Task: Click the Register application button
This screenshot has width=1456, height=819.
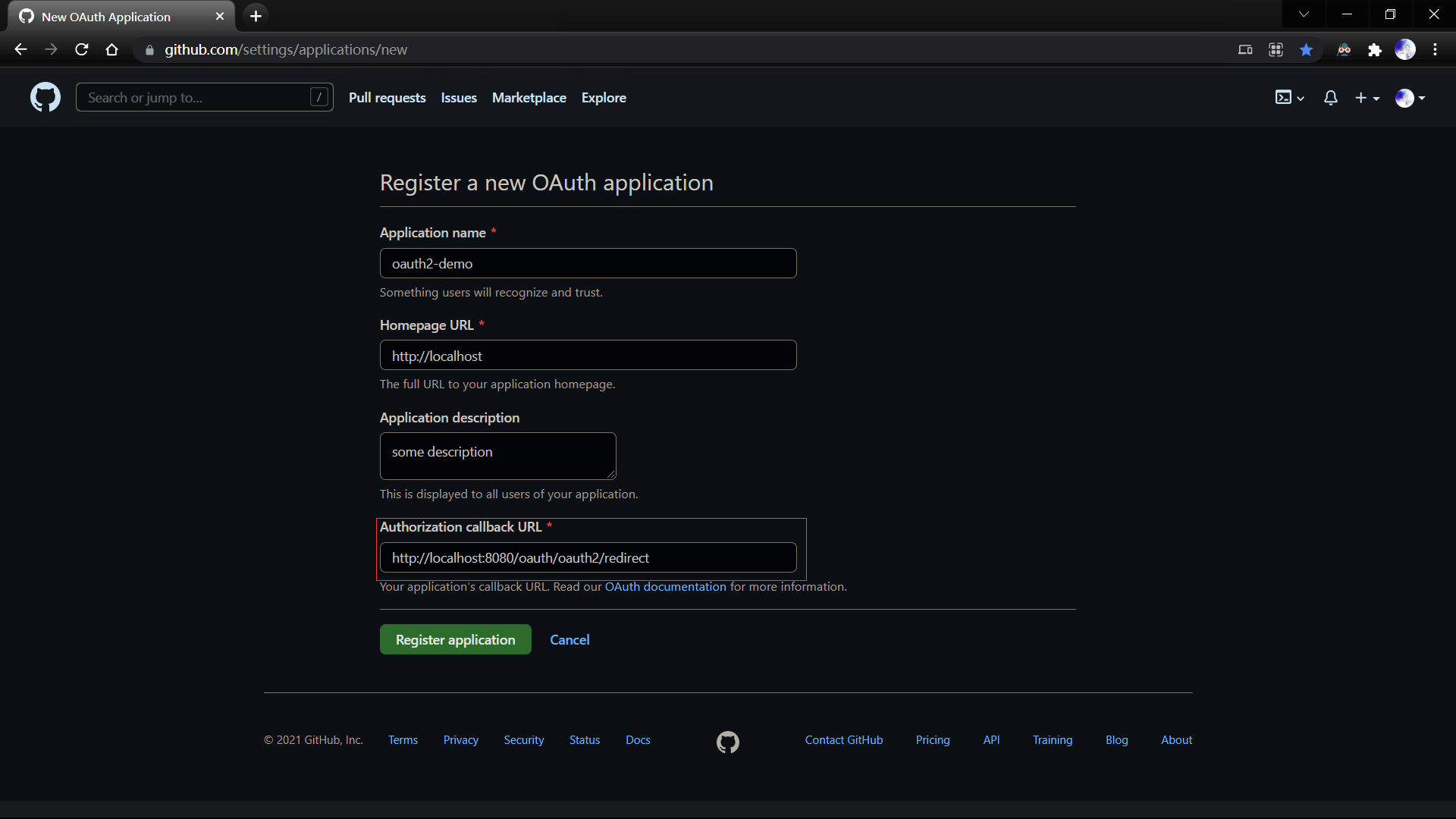Action: [x=455, y=639]
